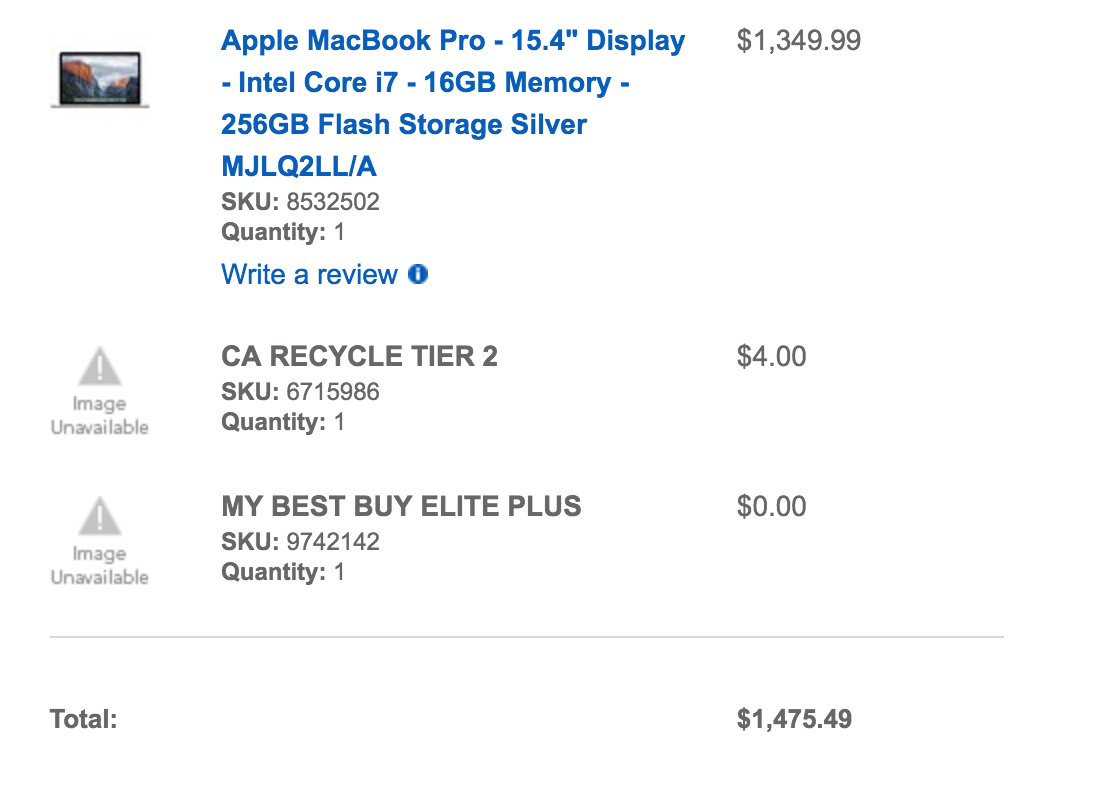
Task: Click the CA RECYCLE TIER 2 title
Action: 359,356
